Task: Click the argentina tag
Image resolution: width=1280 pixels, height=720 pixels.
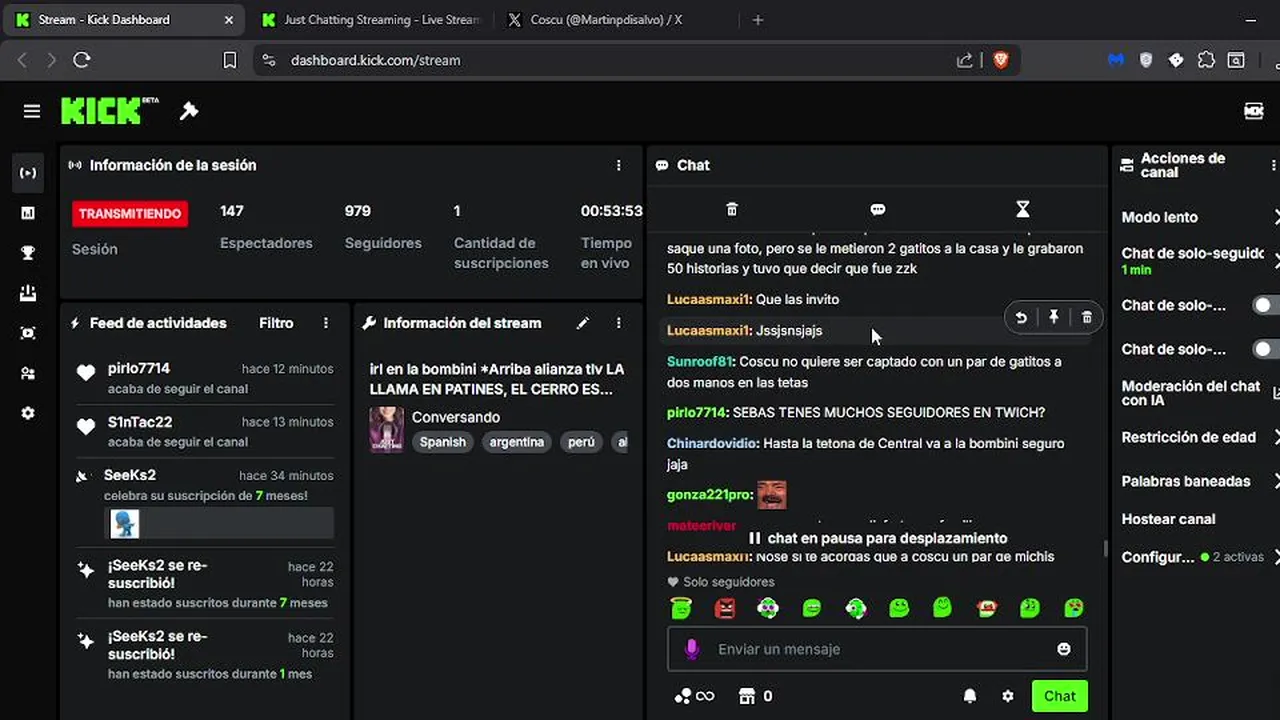Action: 517,442
